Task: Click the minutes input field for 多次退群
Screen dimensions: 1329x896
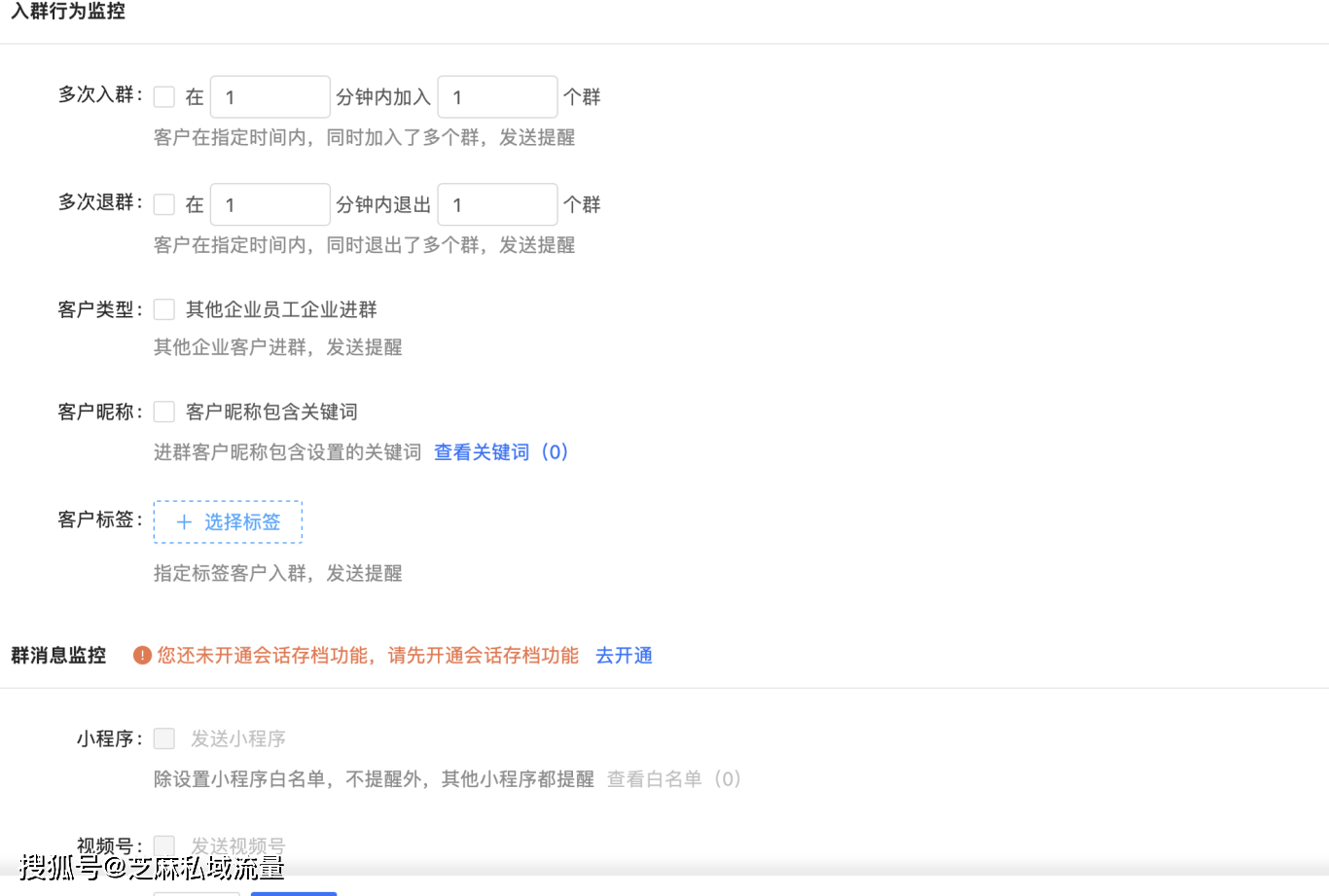Action: click(269, 204)
